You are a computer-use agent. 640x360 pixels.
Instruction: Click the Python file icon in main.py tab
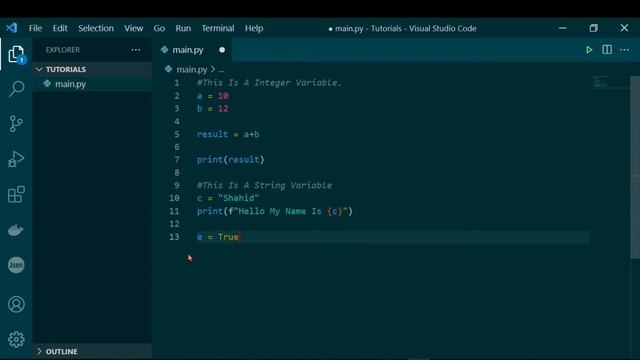164,50
